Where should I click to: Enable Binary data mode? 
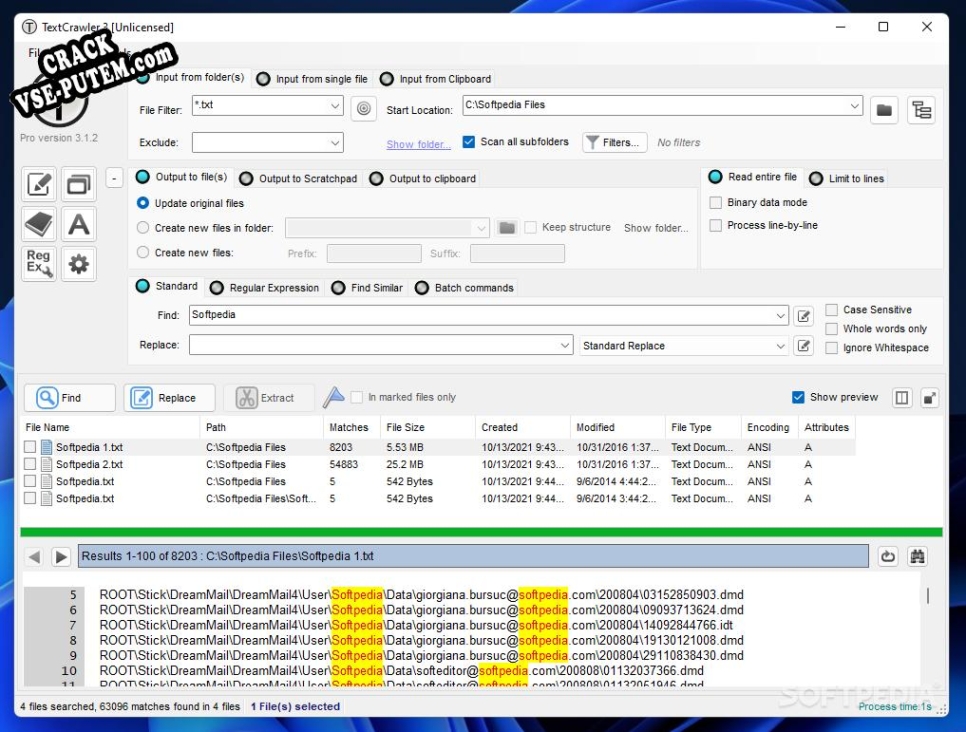click(x=715, y=203)
